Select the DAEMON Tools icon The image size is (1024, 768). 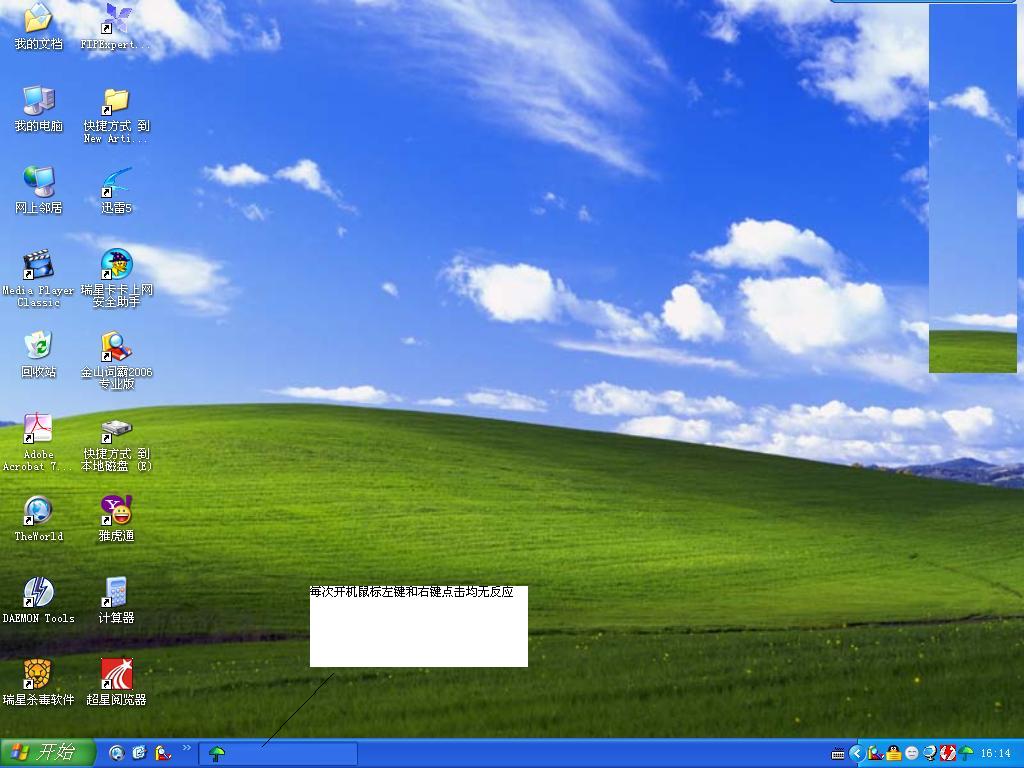38,593
